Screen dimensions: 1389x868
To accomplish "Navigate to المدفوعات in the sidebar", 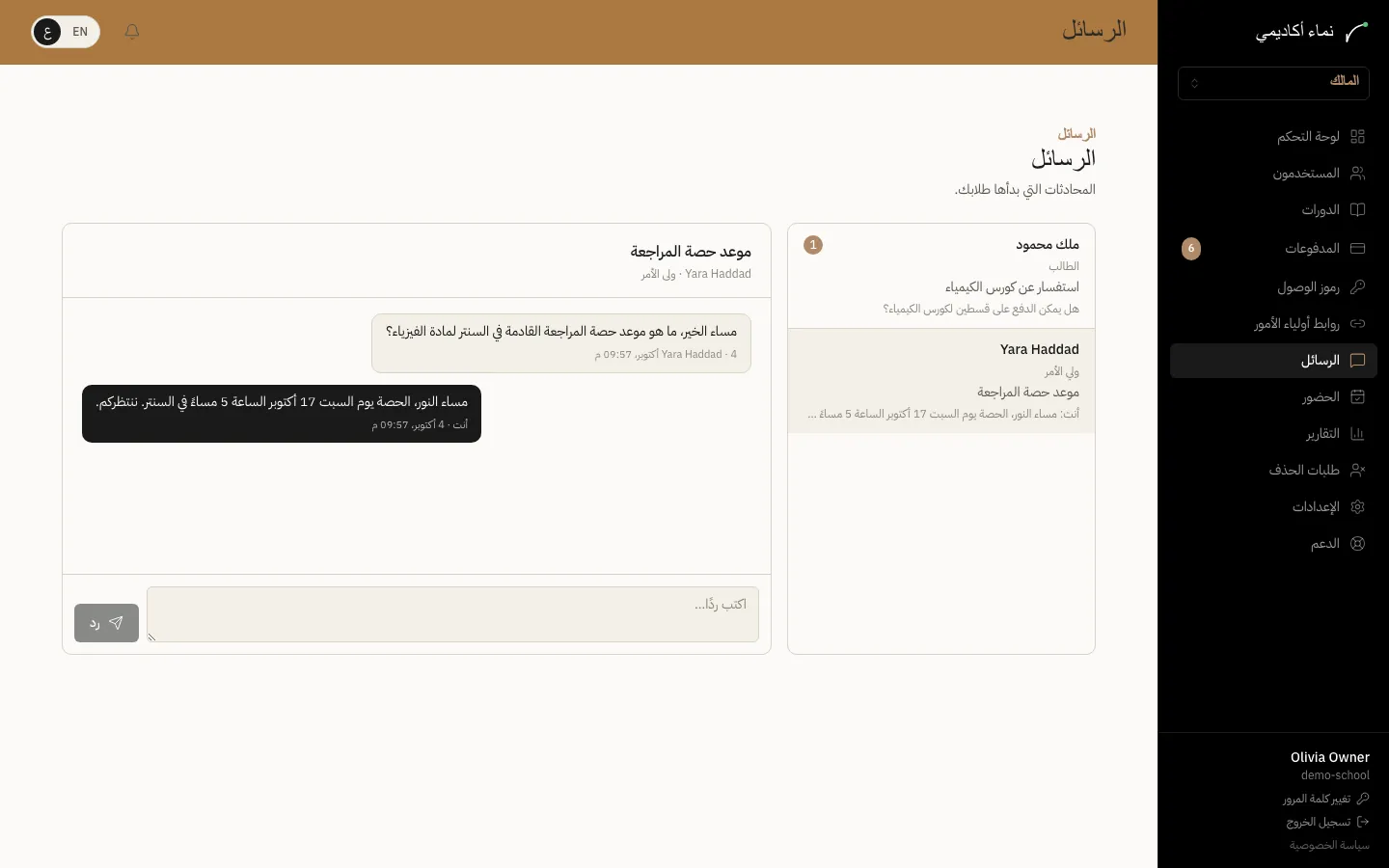I will point(1273,249).
